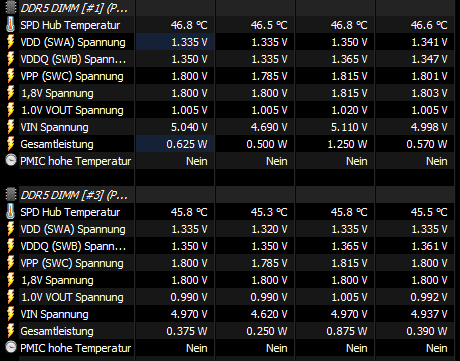
Task: Click lightning icon of DIMM #1 VDD (SWA) Spannung
Action: 11,42
